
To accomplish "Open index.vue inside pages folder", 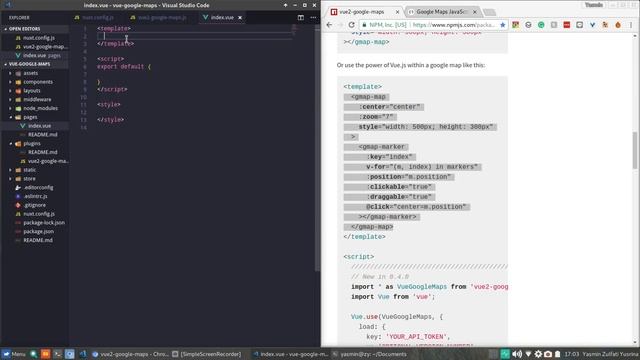I will click(39, 126).
